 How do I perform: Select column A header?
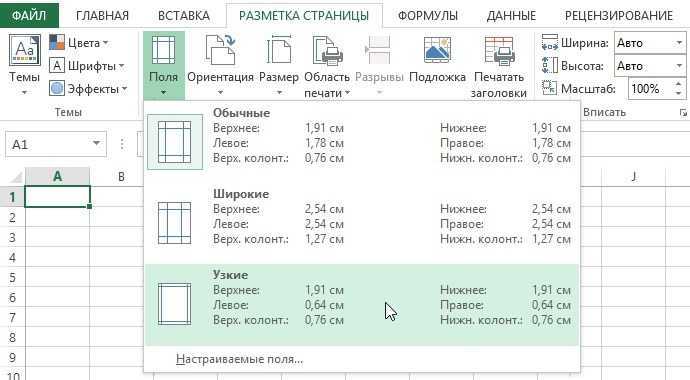tap(58, 176)
